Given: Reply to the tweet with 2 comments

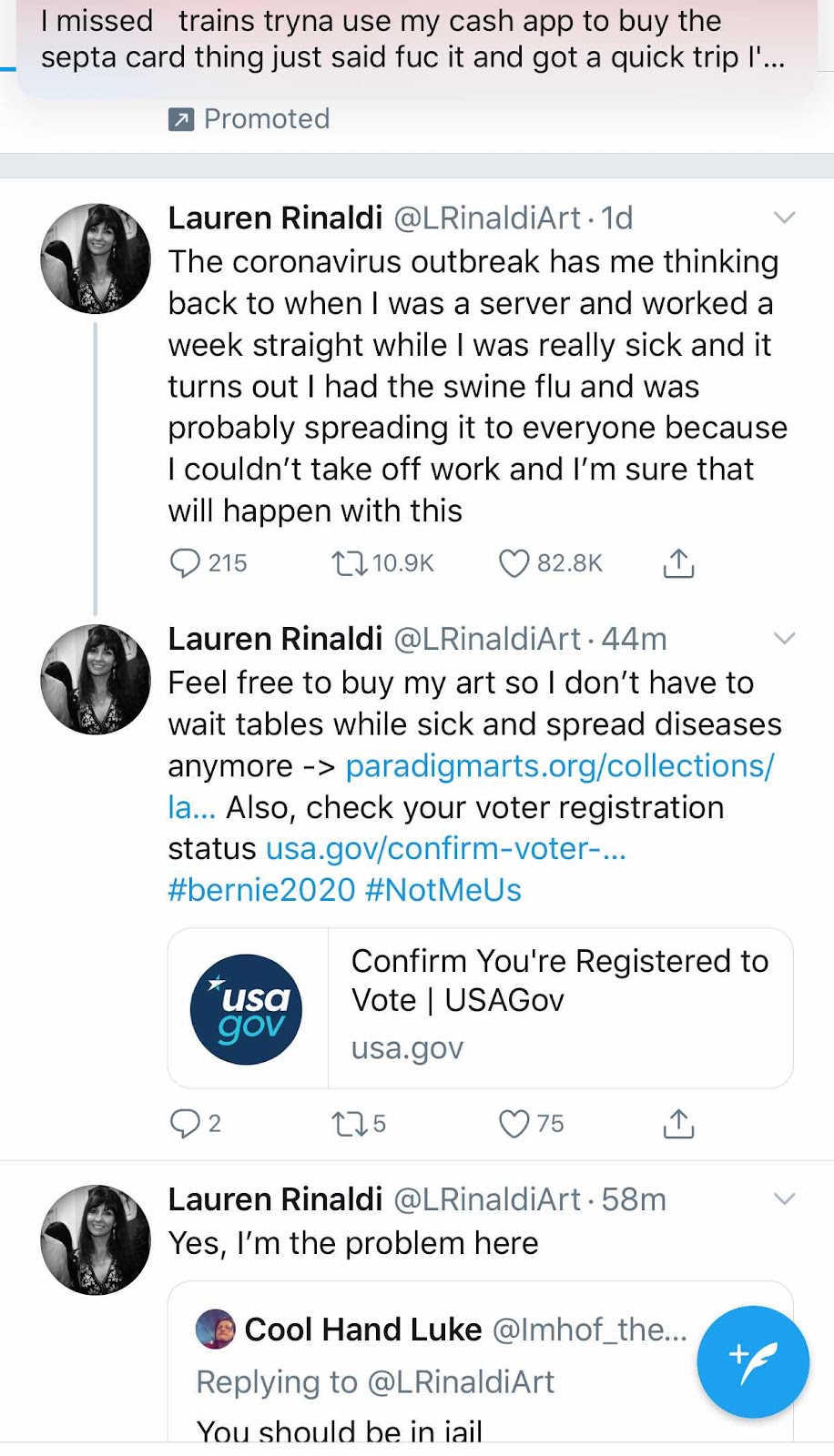Looking at the screenshot, I should 185,1124.
